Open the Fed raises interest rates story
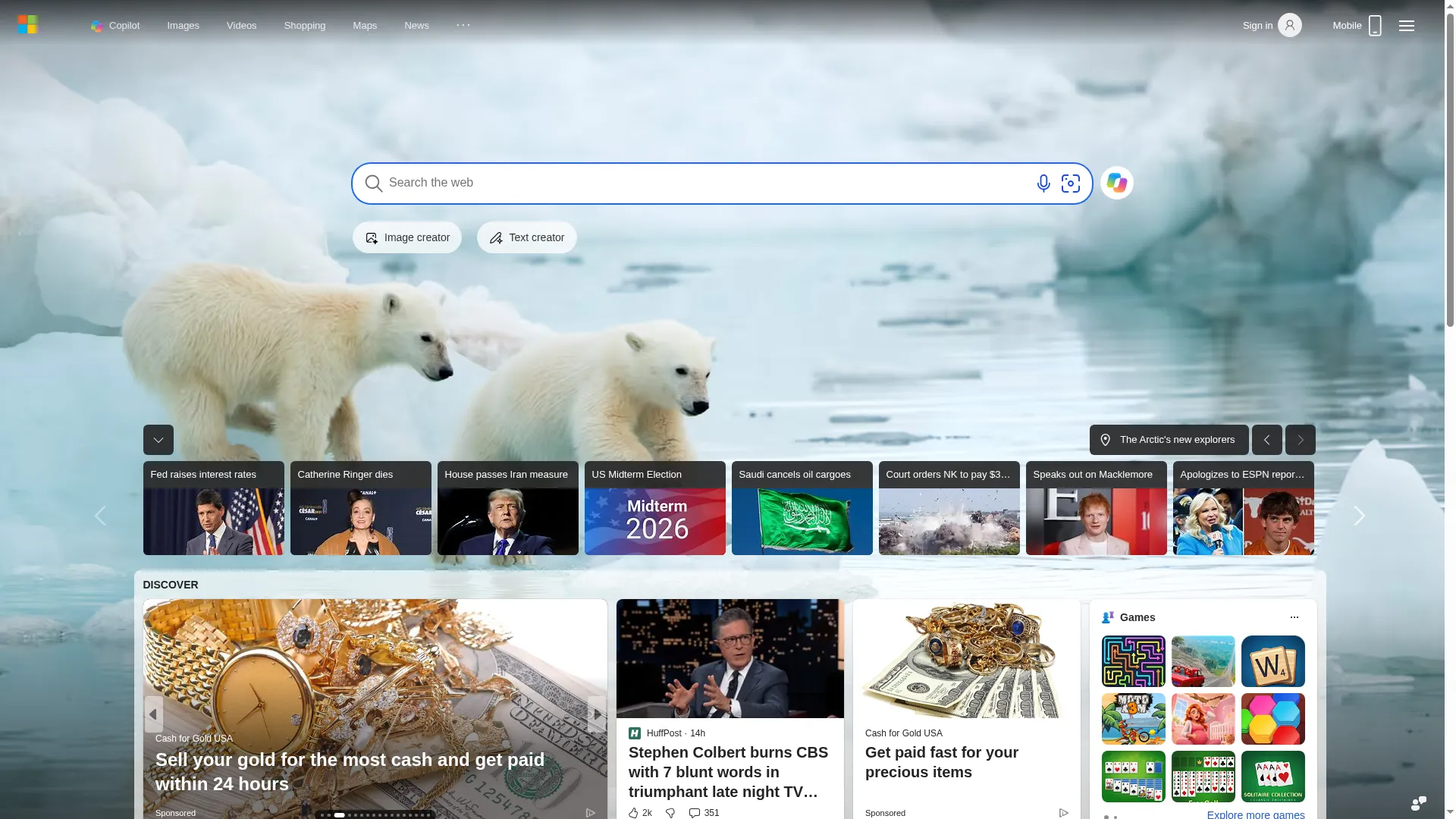Viewport: 1456px width, 819px height. [x=214, y=508]
